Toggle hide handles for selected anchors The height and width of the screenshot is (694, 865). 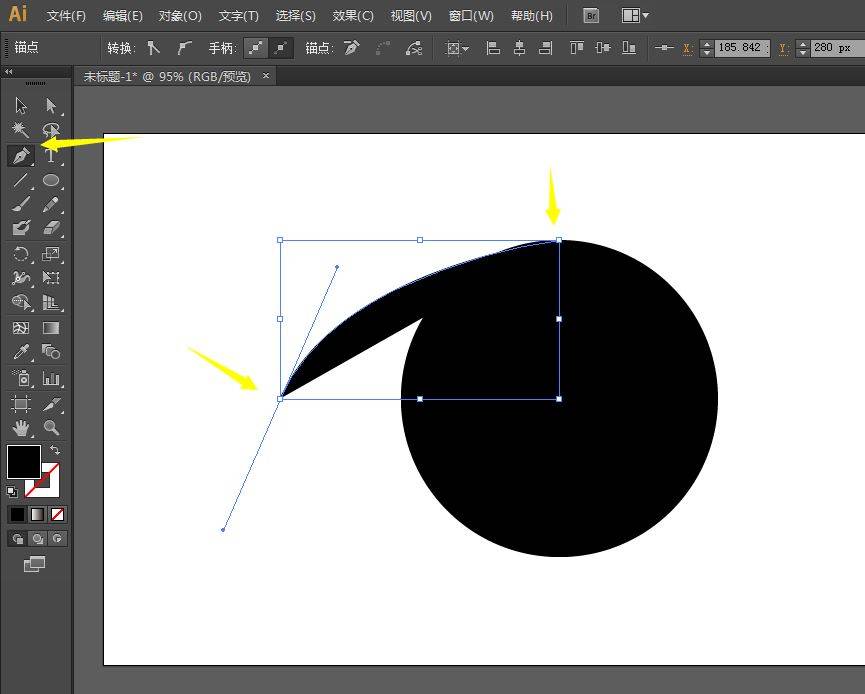[x=283, y=48]
